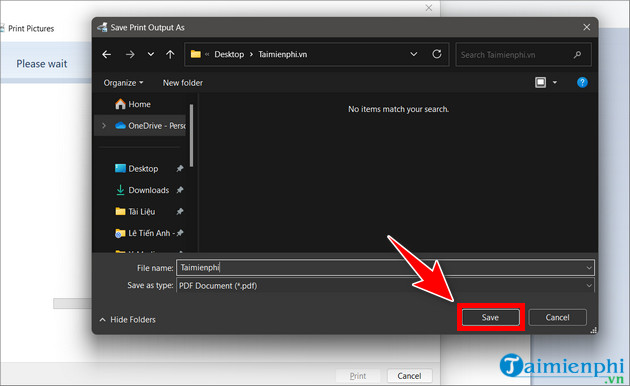Close the Print Pictures window

coord(429,8)
